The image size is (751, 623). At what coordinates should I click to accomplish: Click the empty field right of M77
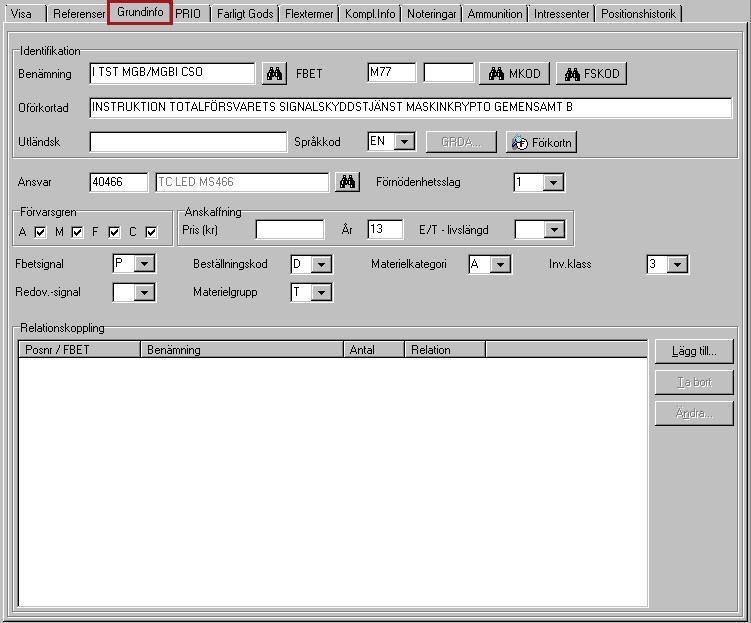click(x=449, y=72)
